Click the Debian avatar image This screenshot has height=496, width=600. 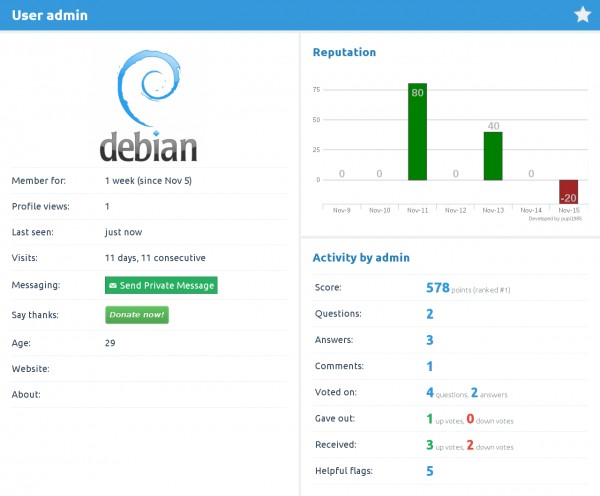click(x=148, y=102)
